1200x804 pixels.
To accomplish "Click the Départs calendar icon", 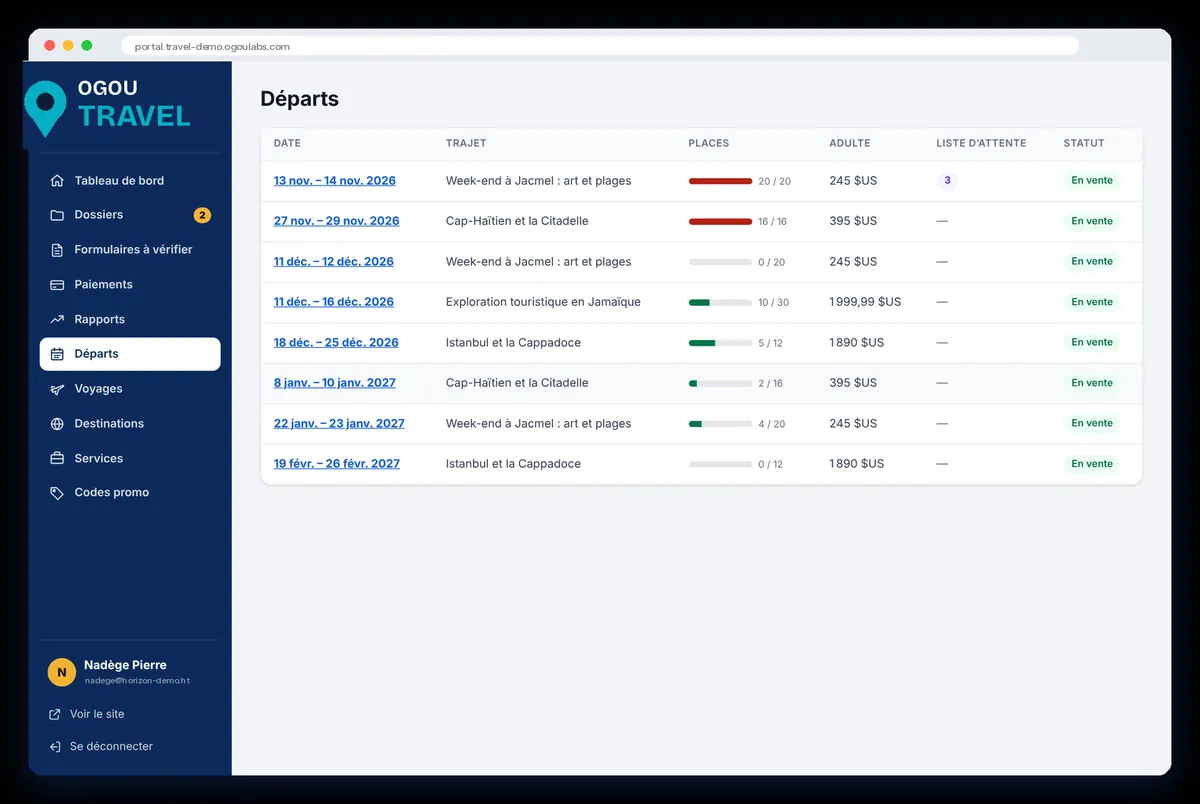I will pyautogui.click(x=57, y=354).
